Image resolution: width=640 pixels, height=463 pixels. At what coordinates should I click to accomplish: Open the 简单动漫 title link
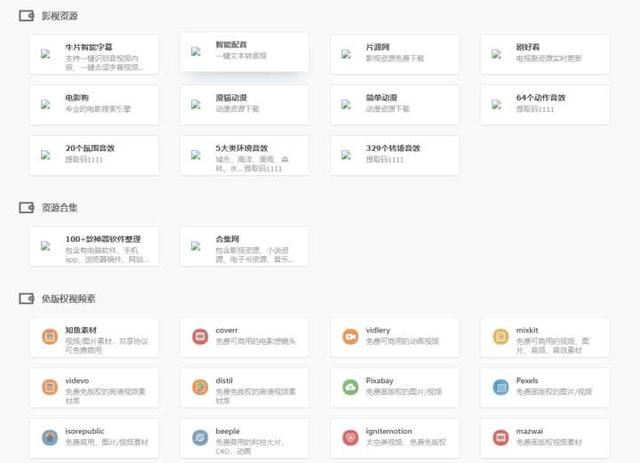click(x=382, y=98)
